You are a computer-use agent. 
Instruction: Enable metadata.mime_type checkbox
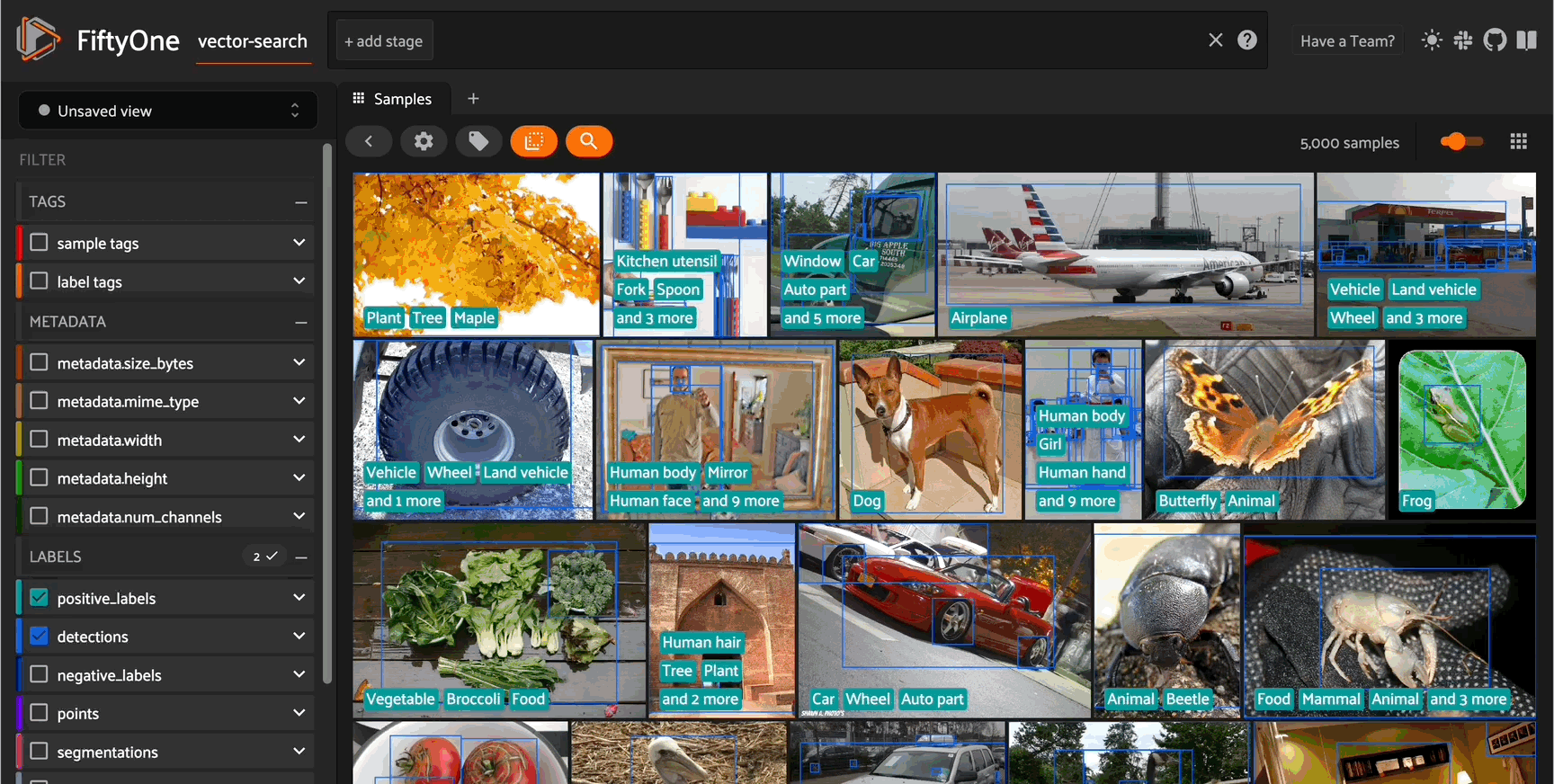pyautogui.click(x=39, y=401)
